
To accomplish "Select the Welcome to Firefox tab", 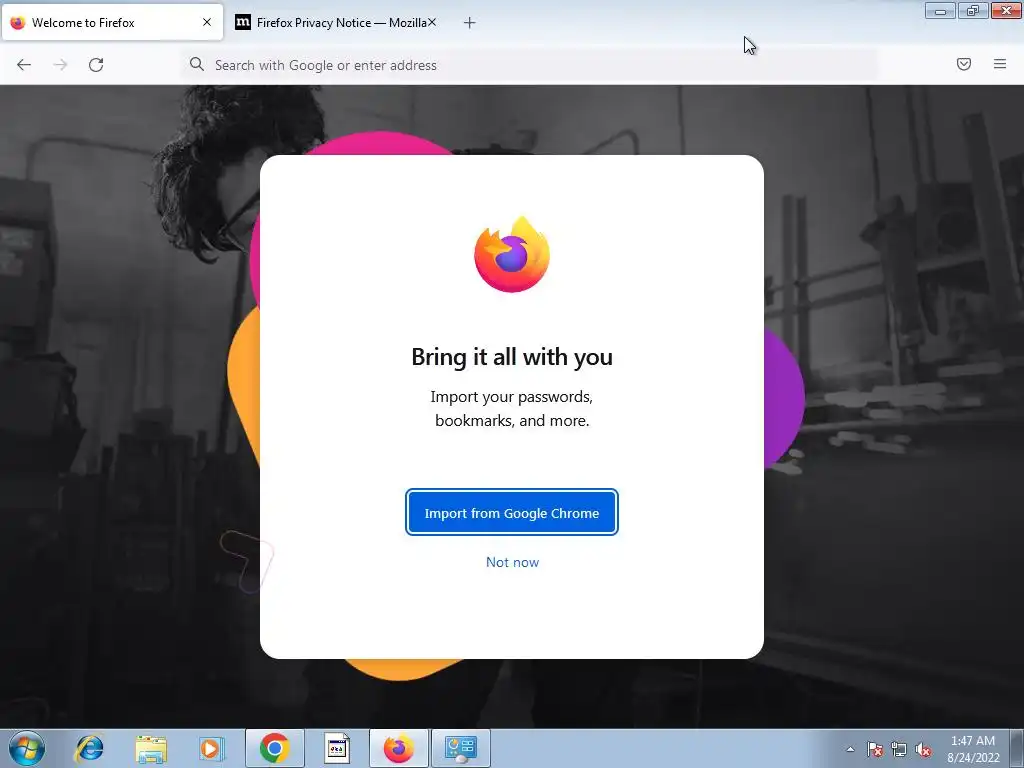I will [112, 23].
